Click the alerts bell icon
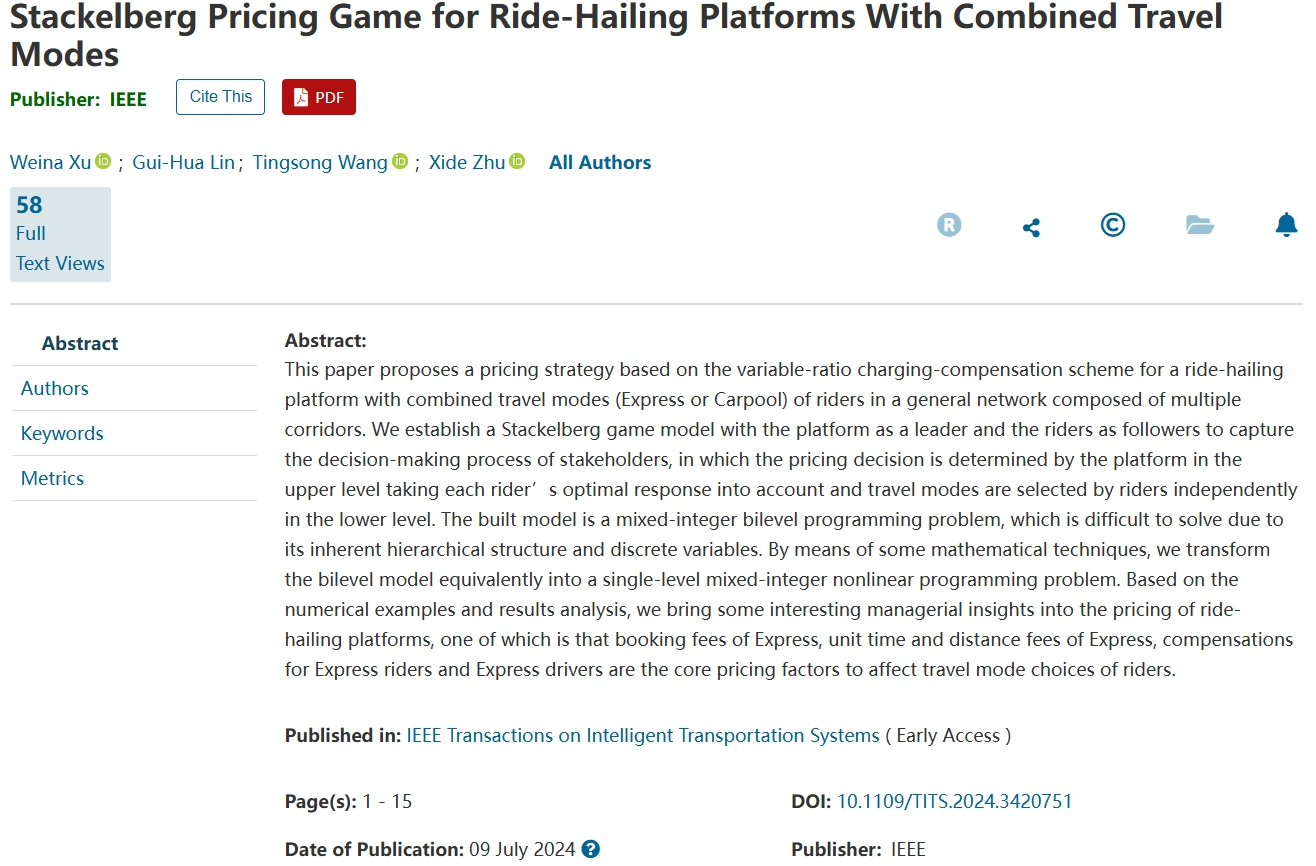 (x=1286, y=225)
